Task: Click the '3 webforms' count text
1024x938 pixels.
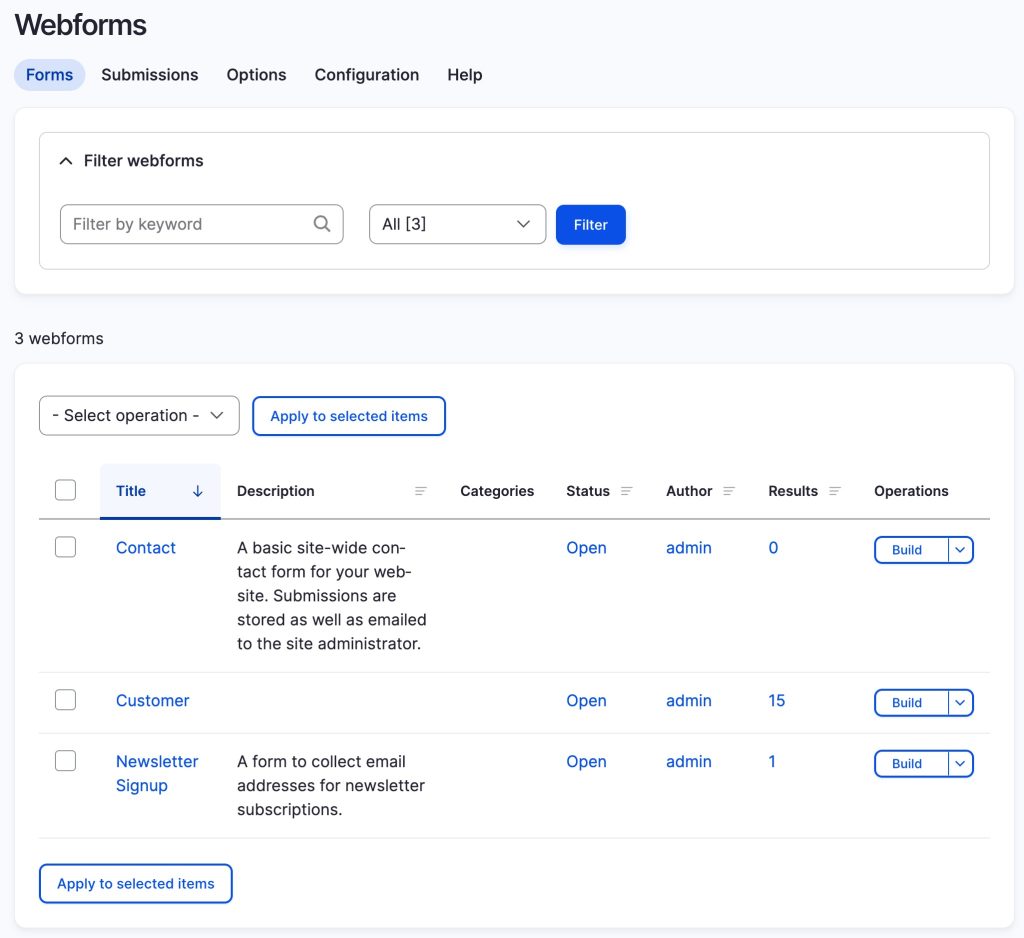Action: click(59, 338)
